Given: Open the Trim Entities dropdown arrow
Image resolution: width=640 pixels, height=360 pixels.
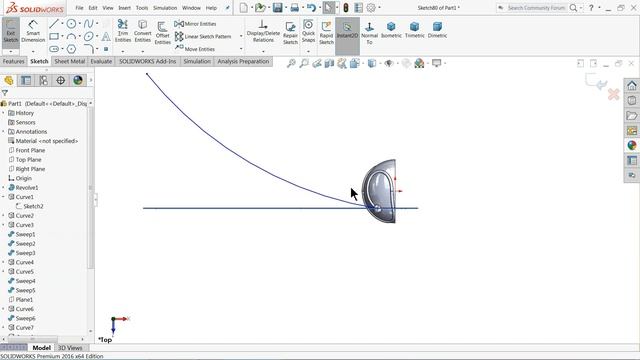Looking at the screenshot, I should tap(123, 51).
